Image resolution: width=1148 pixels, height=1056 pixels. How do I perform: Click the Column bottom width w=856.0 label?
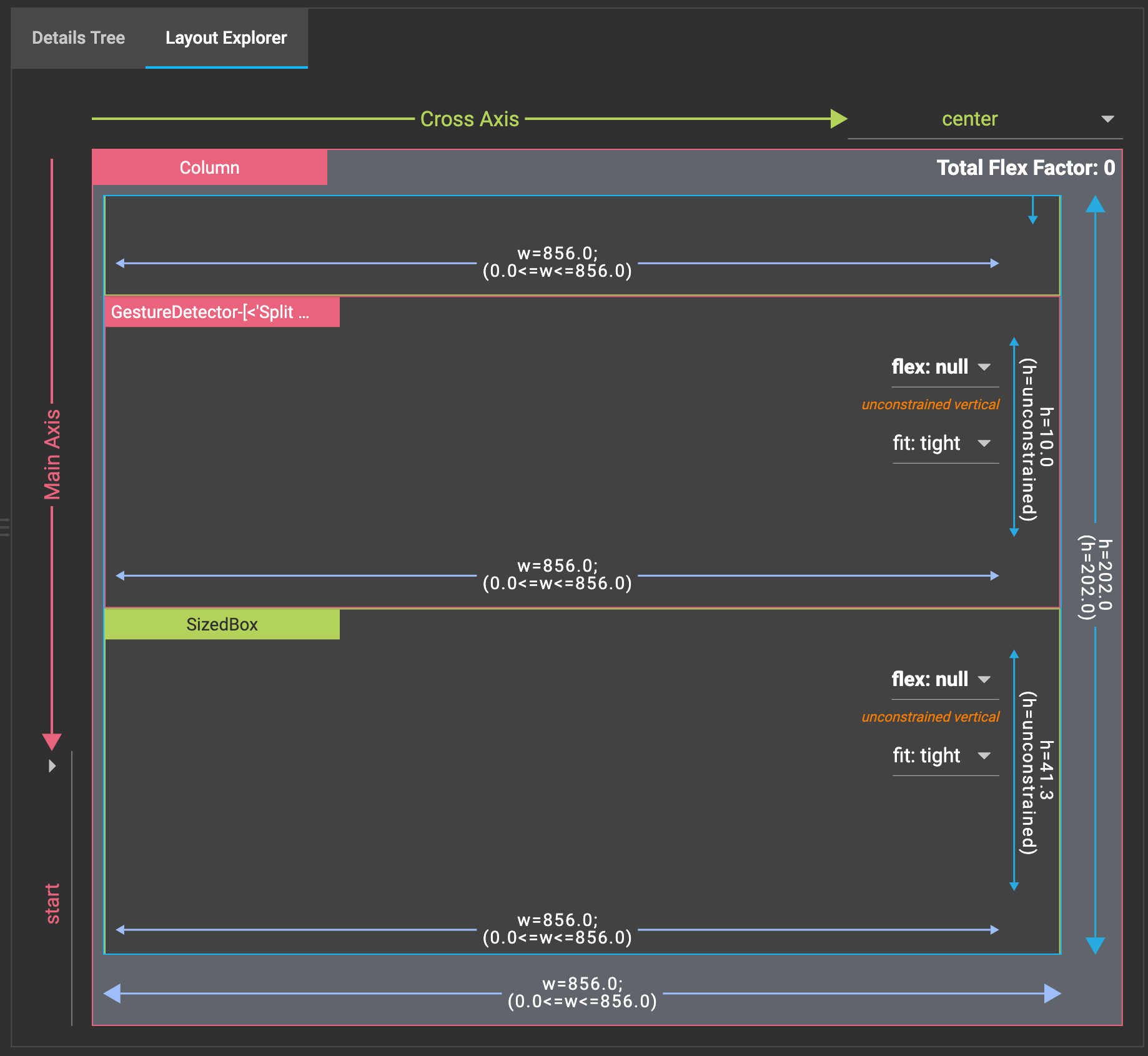pos(582,992)
